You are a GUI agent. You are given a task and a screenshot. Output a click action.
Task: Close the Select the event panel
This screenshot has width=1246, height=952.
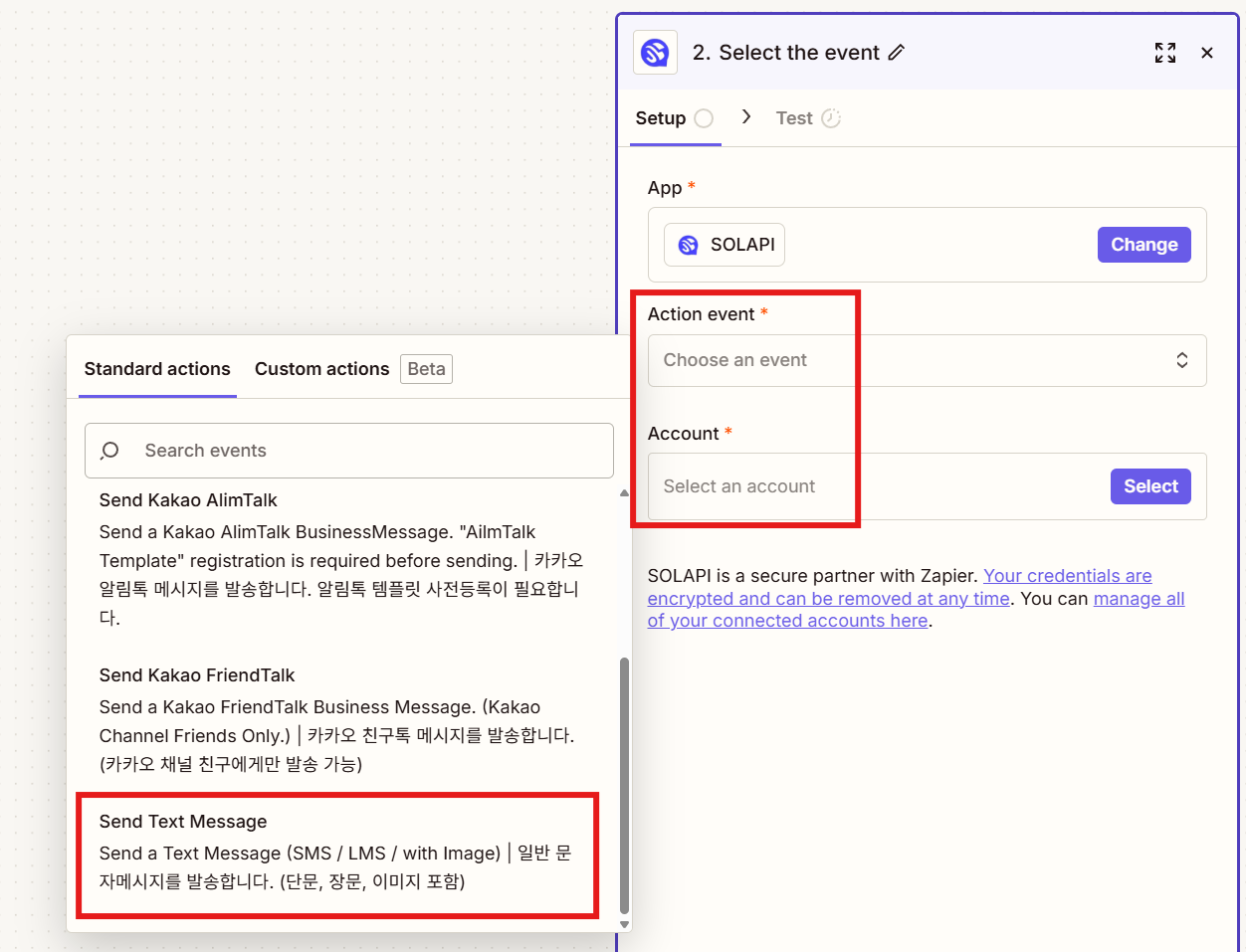(1207, 53)
